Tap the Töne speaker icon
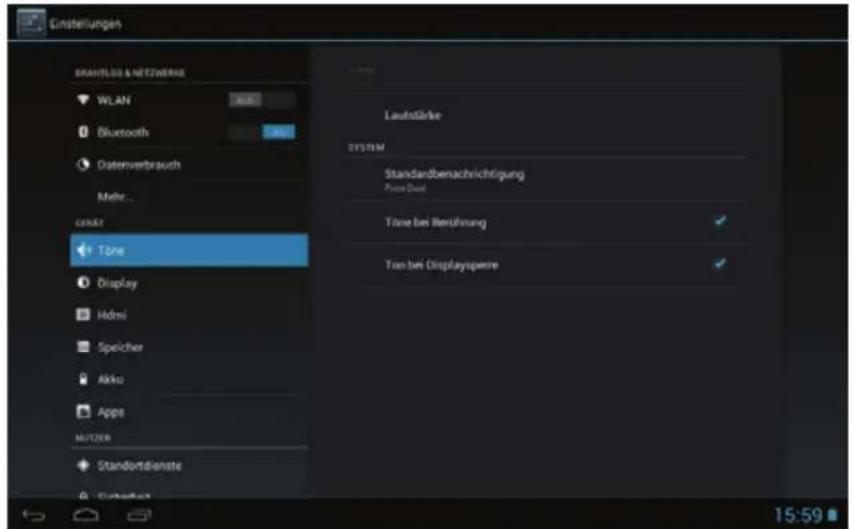851x529 pixels. [84, 250]
